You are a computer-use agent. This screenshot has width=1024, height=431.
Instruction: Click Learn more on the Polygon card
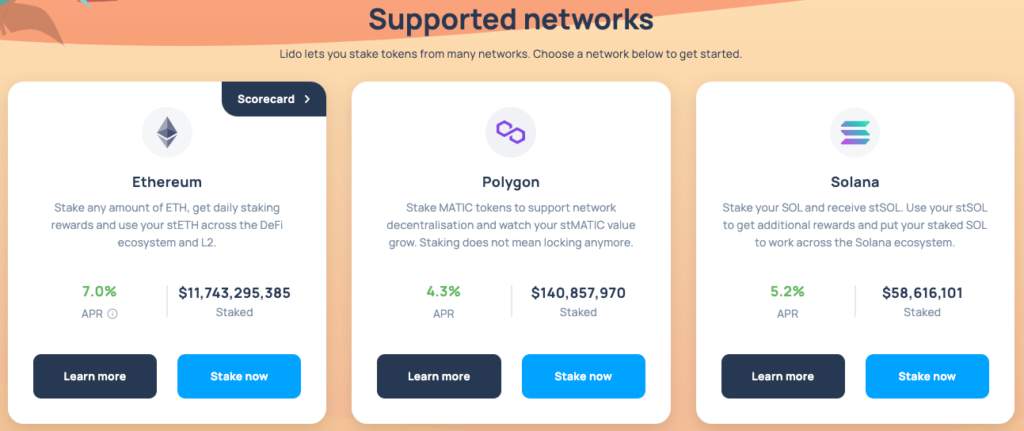pyautogui.click(x=439, y=376)
